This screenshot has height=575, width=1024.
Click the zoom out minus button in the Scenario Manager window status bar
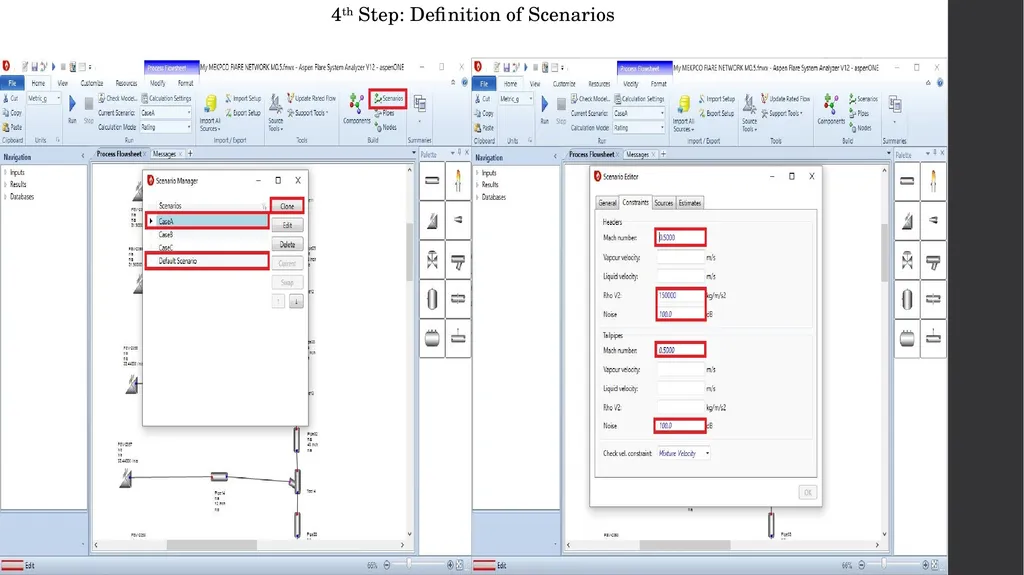(387, 565)
